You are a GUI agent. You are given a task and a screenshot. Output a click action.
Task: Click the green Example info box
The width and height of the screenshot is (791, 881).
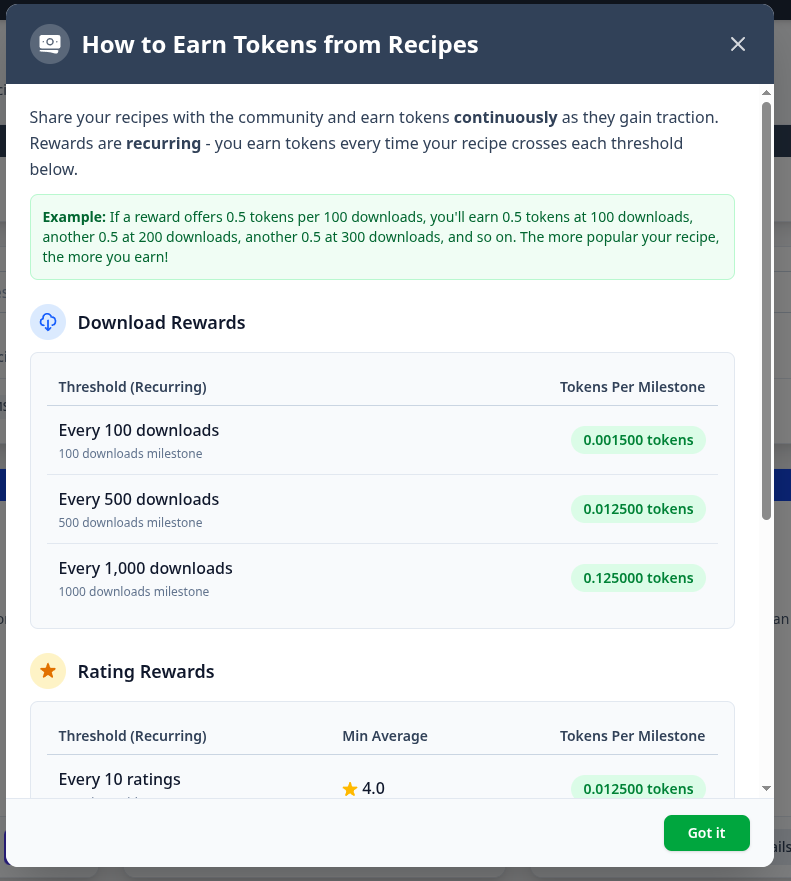tap(382, 237)
